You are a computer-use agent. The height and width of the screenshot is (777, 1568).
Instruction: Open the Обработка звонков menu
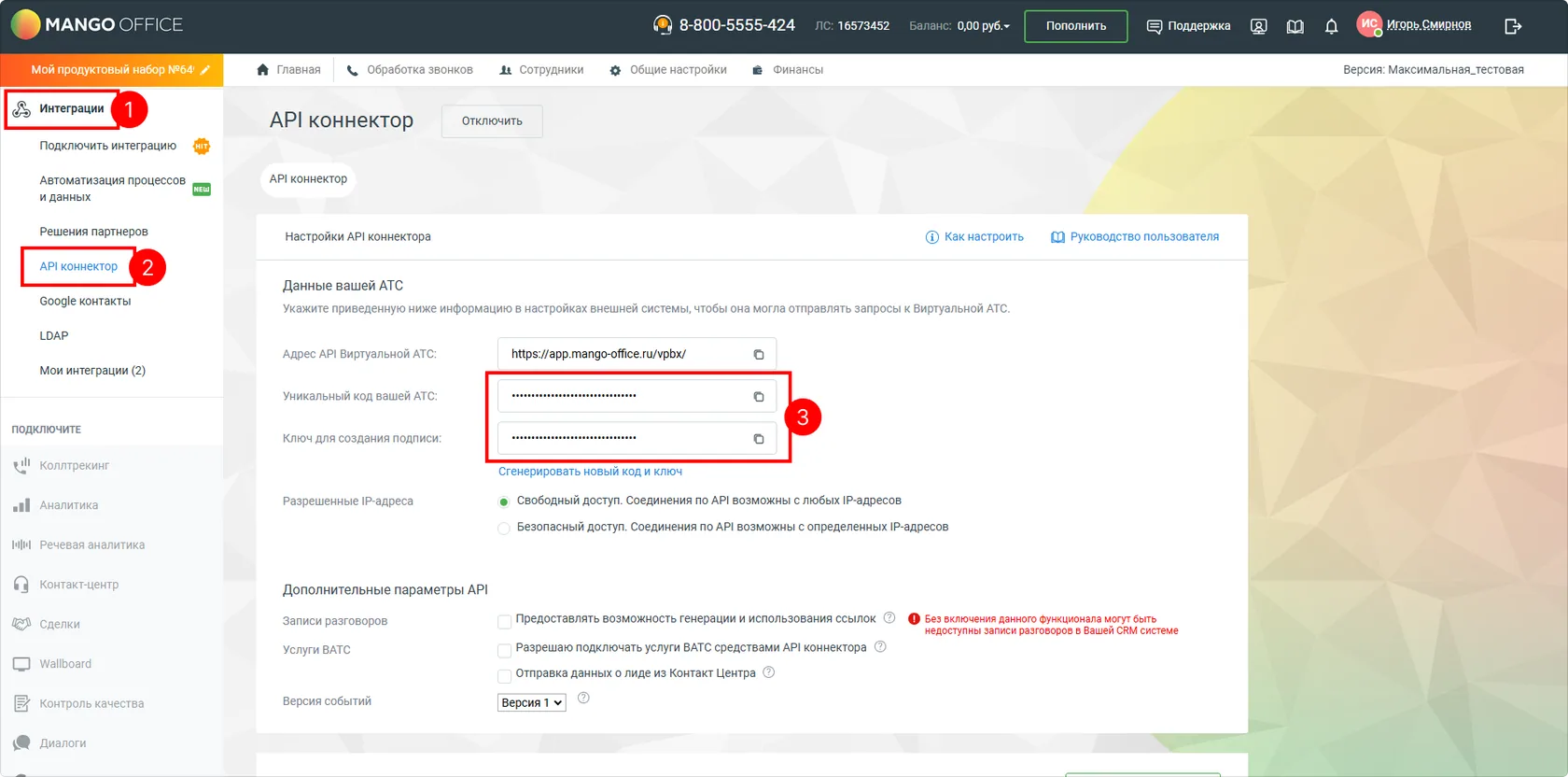(410, 70)
